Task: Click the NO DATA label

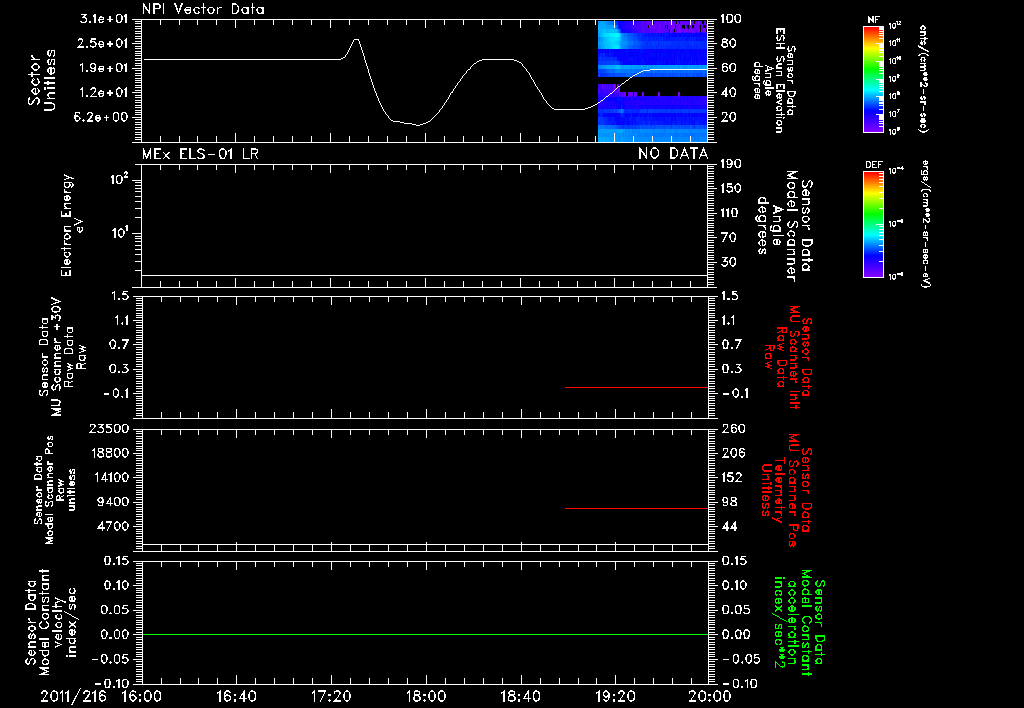Action: click(x=673, y=154)
